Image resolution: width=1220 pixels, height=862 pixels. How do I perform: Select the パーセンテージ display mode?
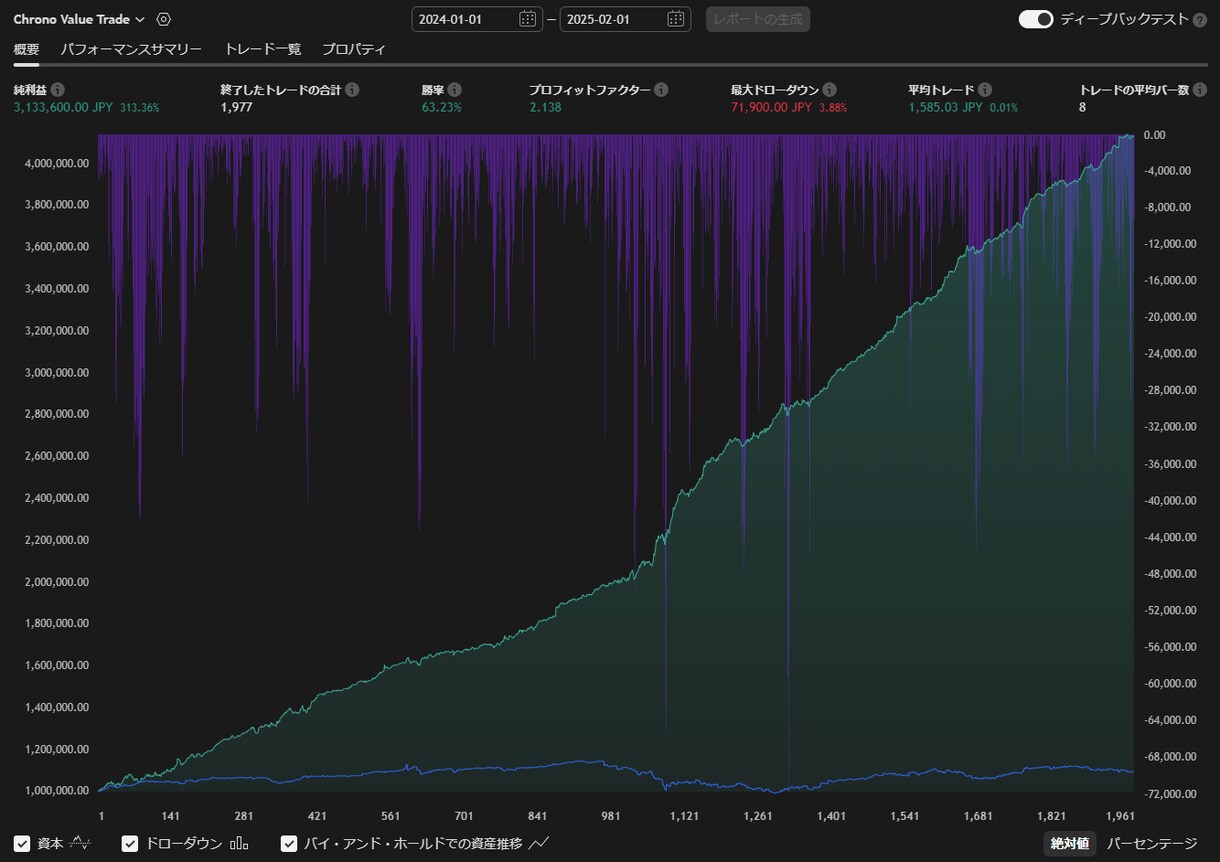tap(1152, 844)
